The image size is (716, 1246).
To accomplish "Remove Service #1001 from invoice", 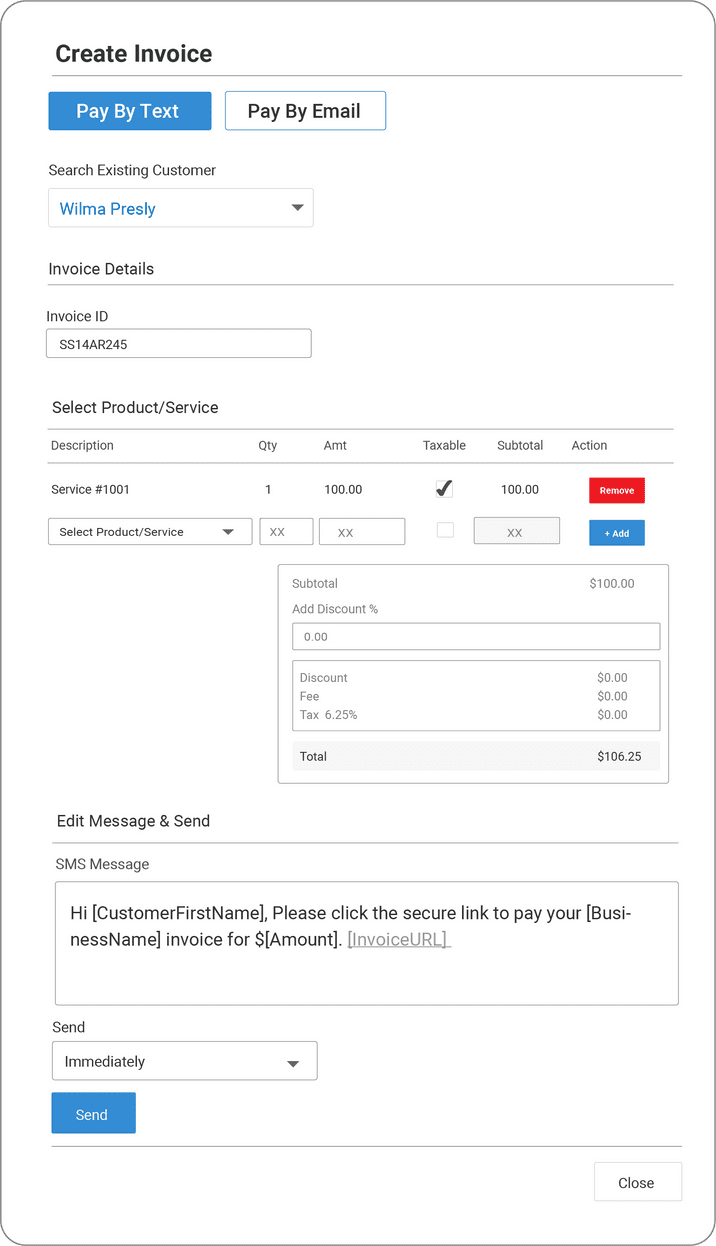I will pyautogui.click(x=617, y=490).
